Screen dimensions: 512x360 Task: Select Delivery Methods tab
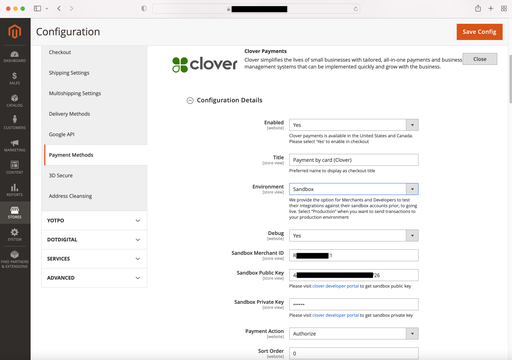coord(94,114)
